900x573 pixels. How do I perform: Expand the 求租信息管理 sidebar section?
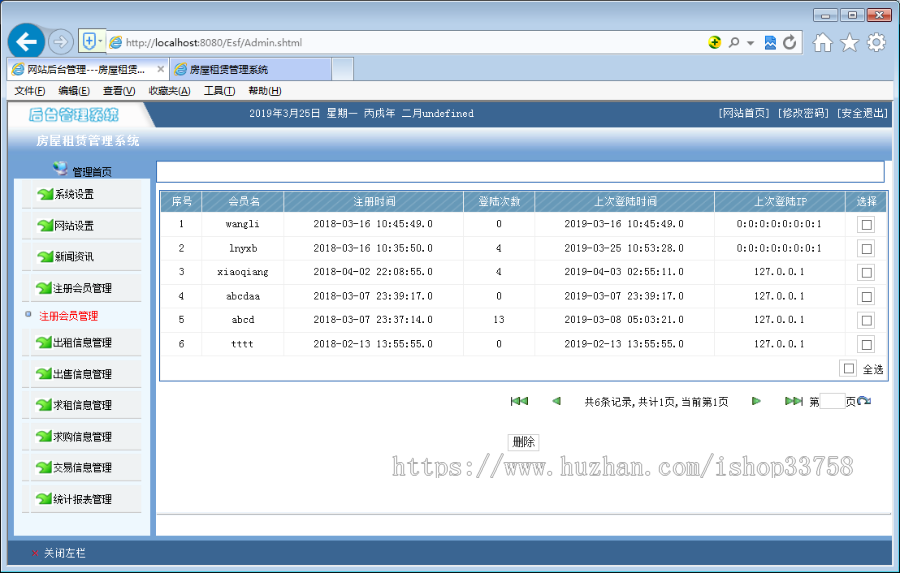click(82, 405)
